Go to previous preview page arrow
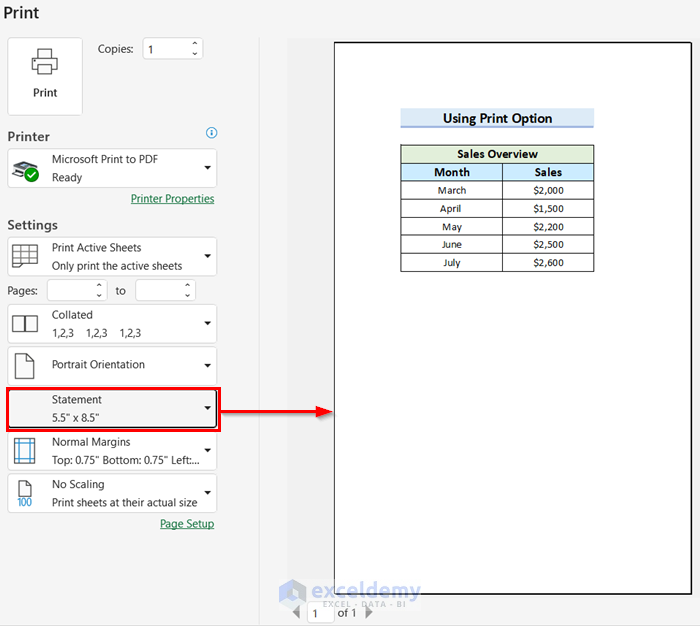 click(296, 612)
